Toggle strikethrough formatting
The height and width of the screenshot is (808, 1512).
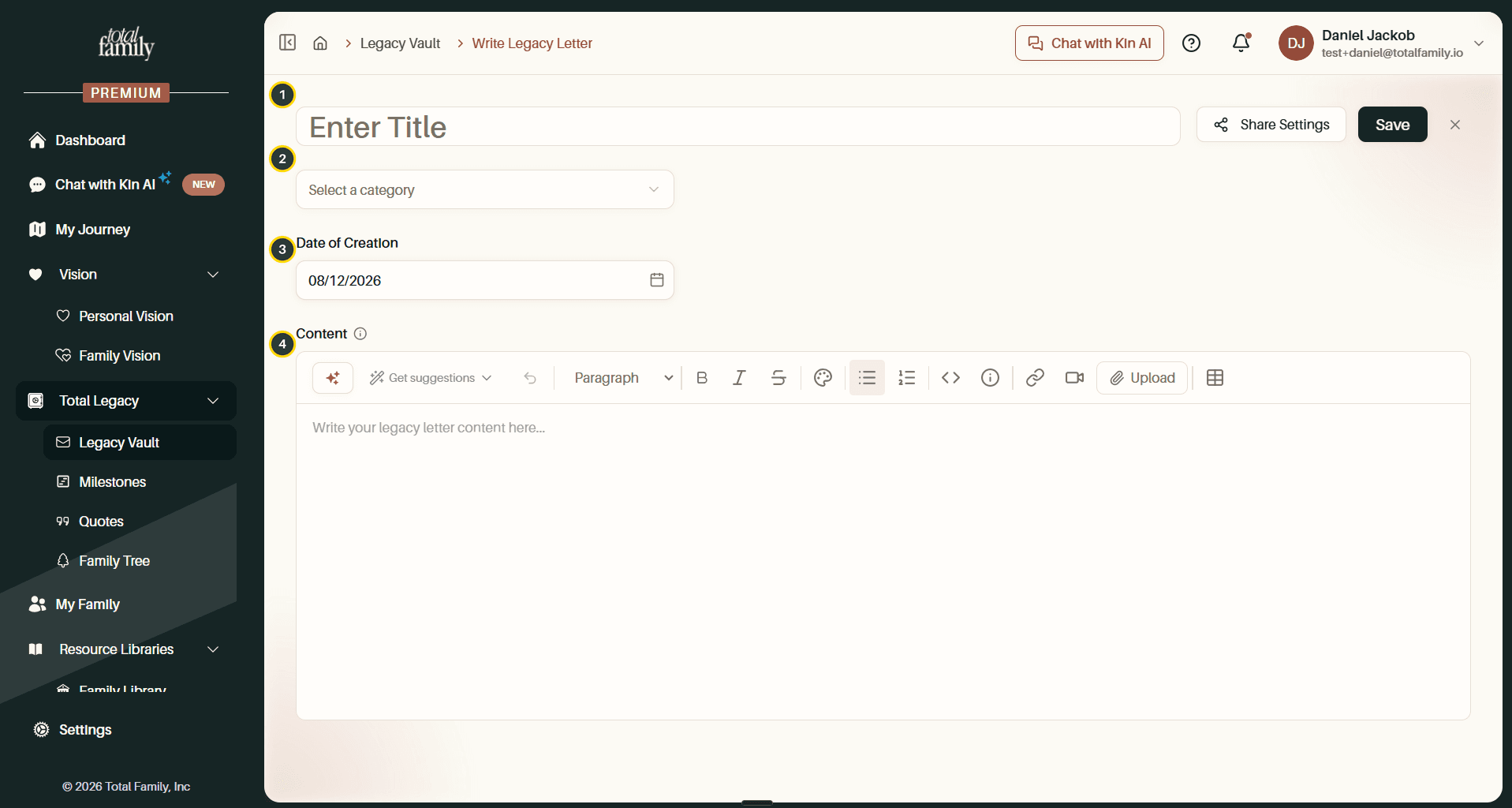click(x=778, y=378)
